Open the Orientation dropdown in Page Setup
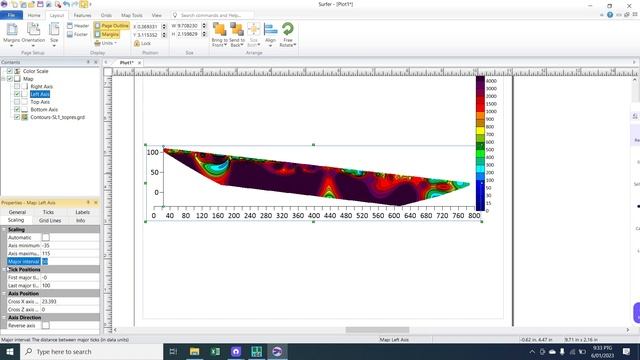Screen dimensions: 640x360 tap(33, 34)
